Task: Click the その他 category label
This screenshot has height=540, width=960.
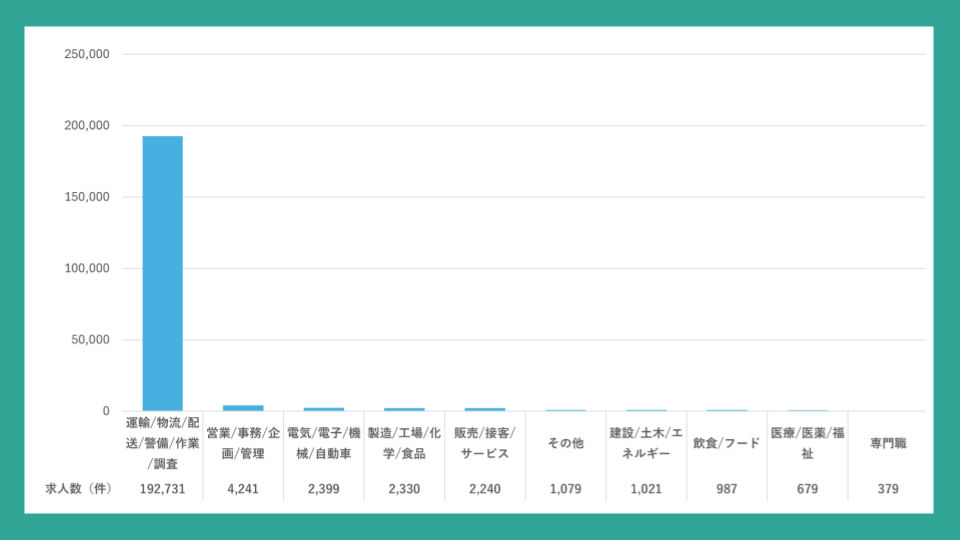Action: coord(565,443)
